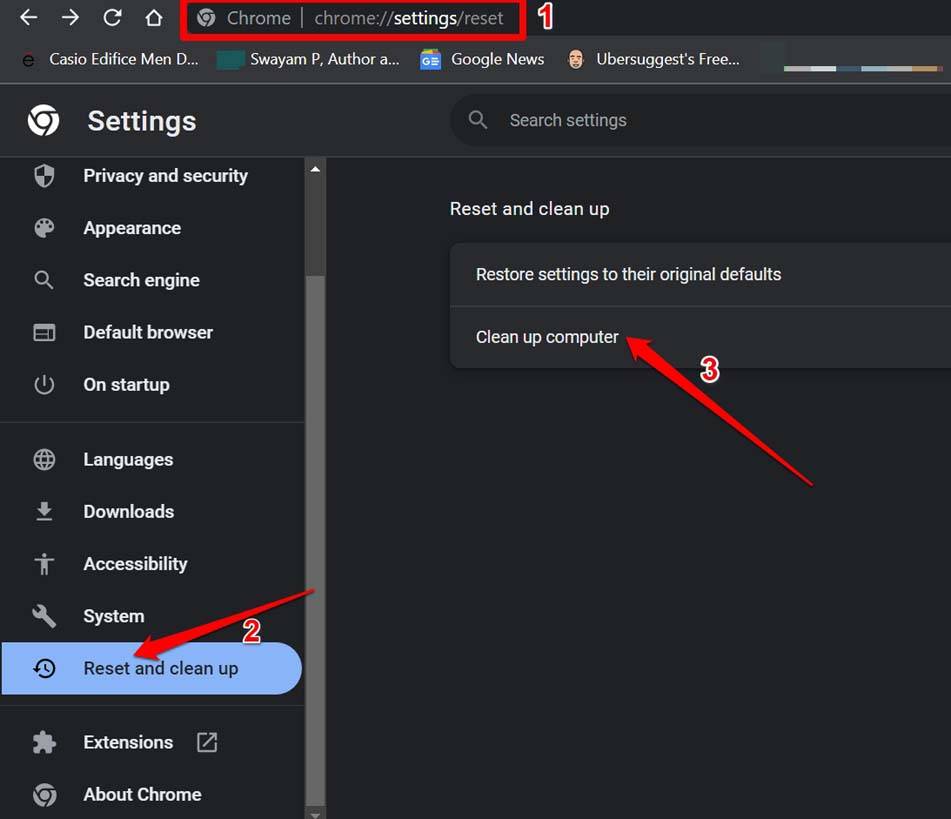
Task: Open Extensions via the external link icon
Action: (x=207, y=742)
